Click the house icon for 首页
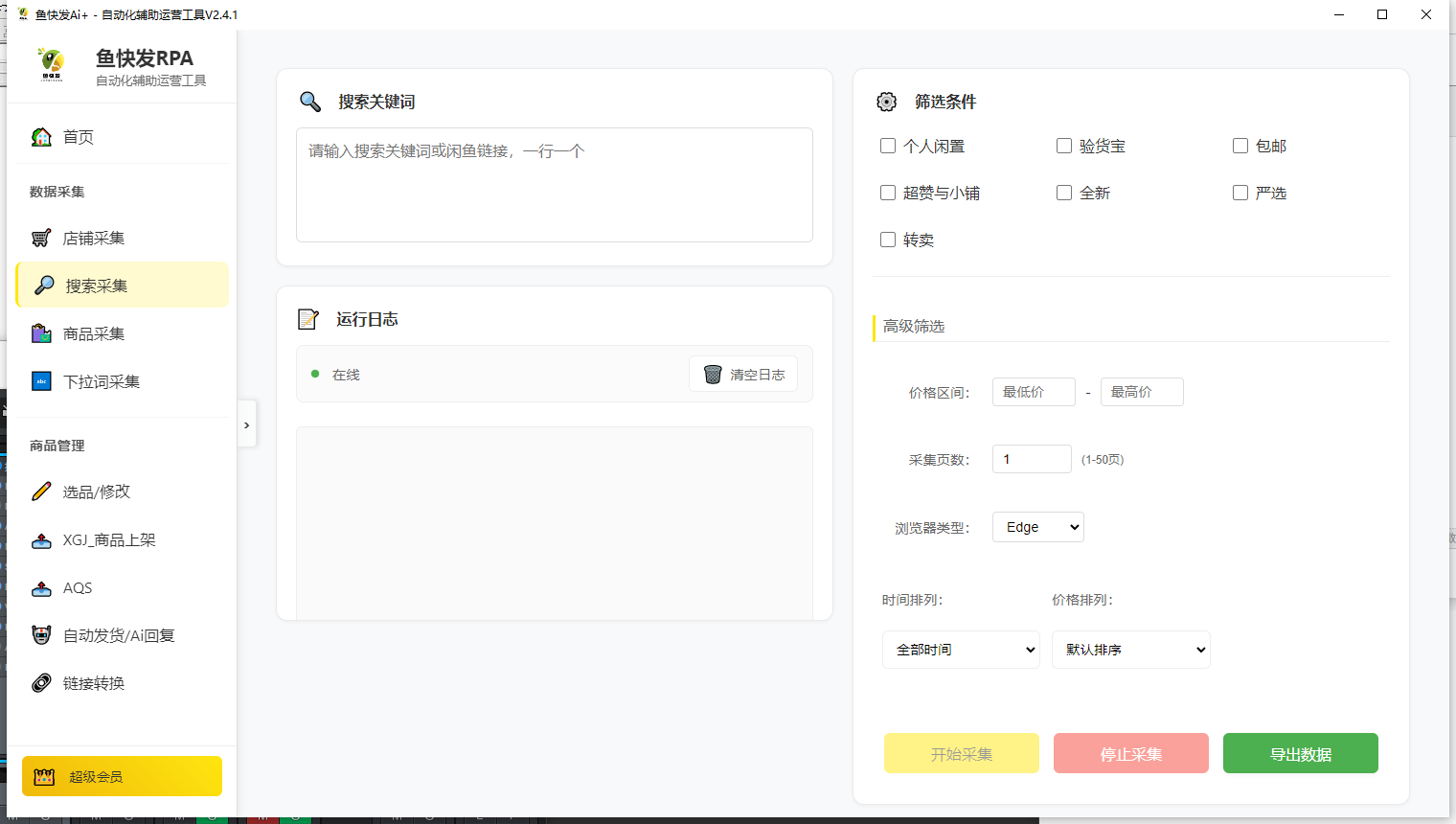 41,137
